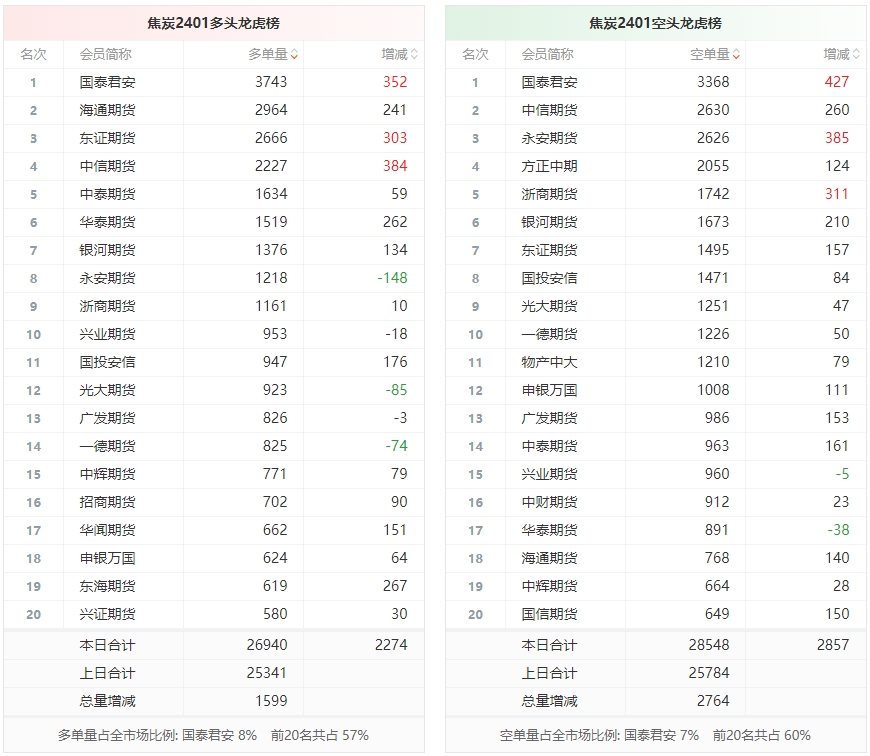Click long table 上日合计 value 25341
The width and height of the screenshot is (870, 756).
pyautogui.click(x=267, y=673)
